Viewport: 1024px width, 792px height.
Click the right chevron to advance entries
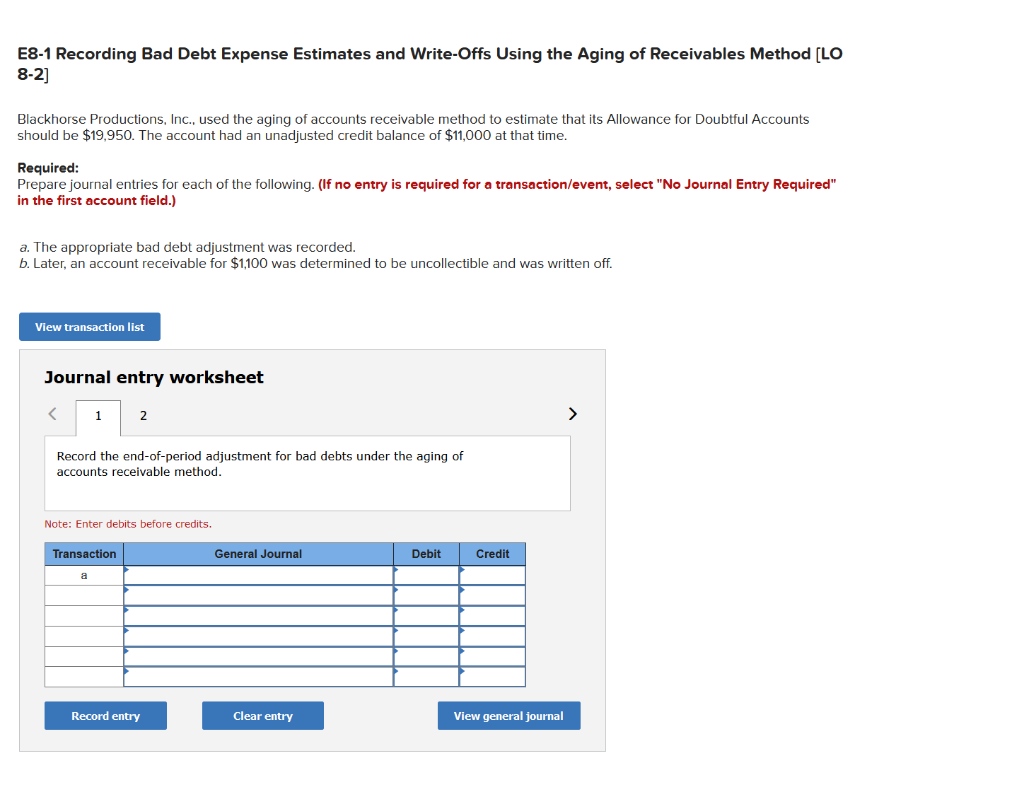coord(572,413)
